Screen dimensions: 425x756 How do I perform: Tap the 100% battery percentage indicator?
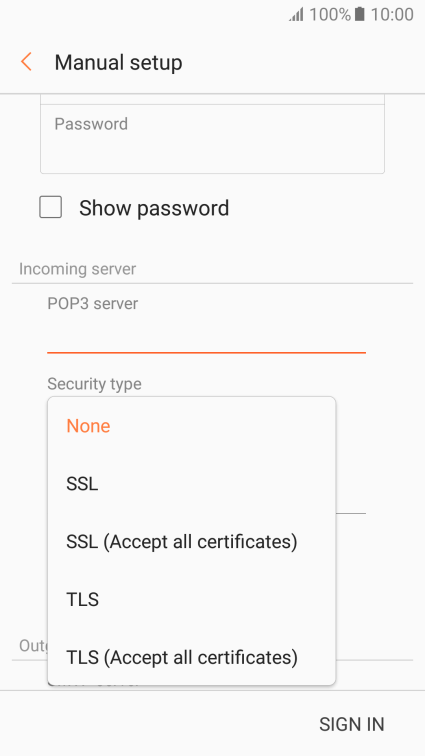(329, 14)
